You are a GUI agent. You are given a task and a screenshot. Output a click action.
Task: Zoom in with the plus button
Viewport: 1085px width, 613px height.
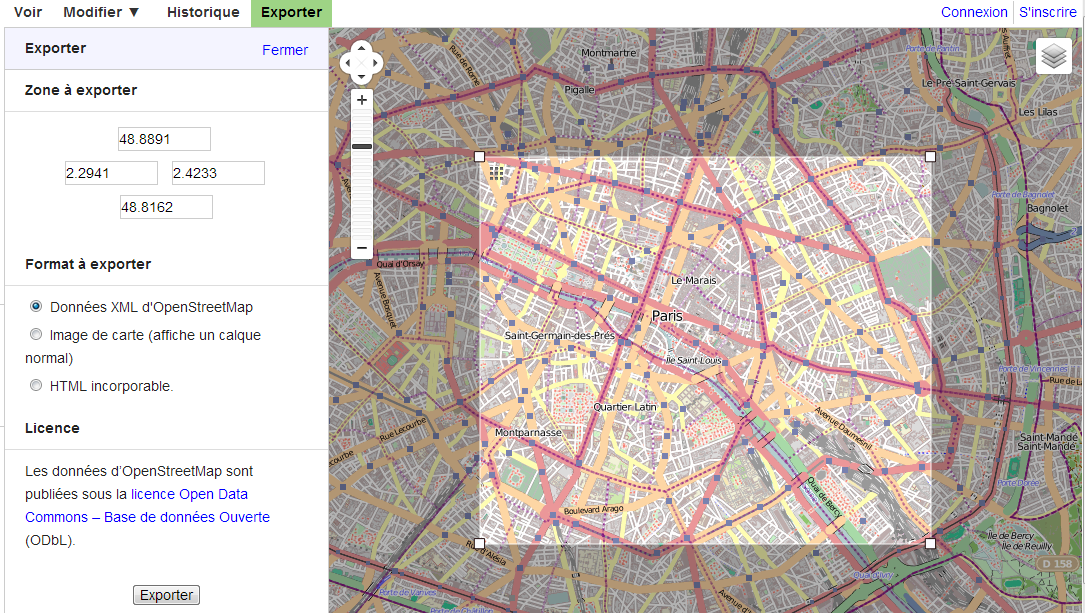tap(362, 100)
